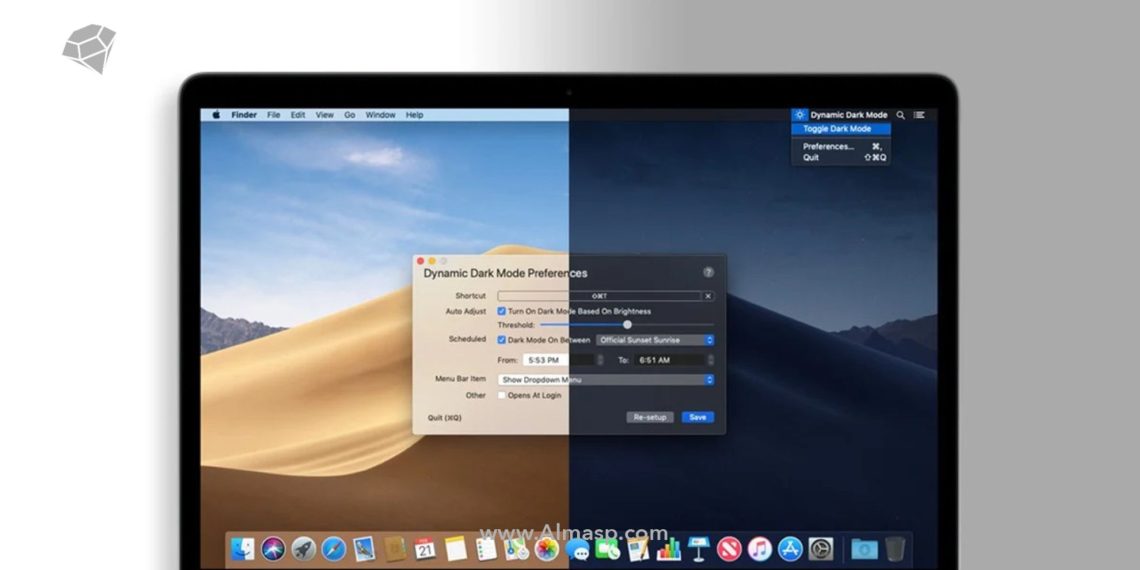Click the To time stepper
Viewport: 1140px width, 570px height.
710,360
